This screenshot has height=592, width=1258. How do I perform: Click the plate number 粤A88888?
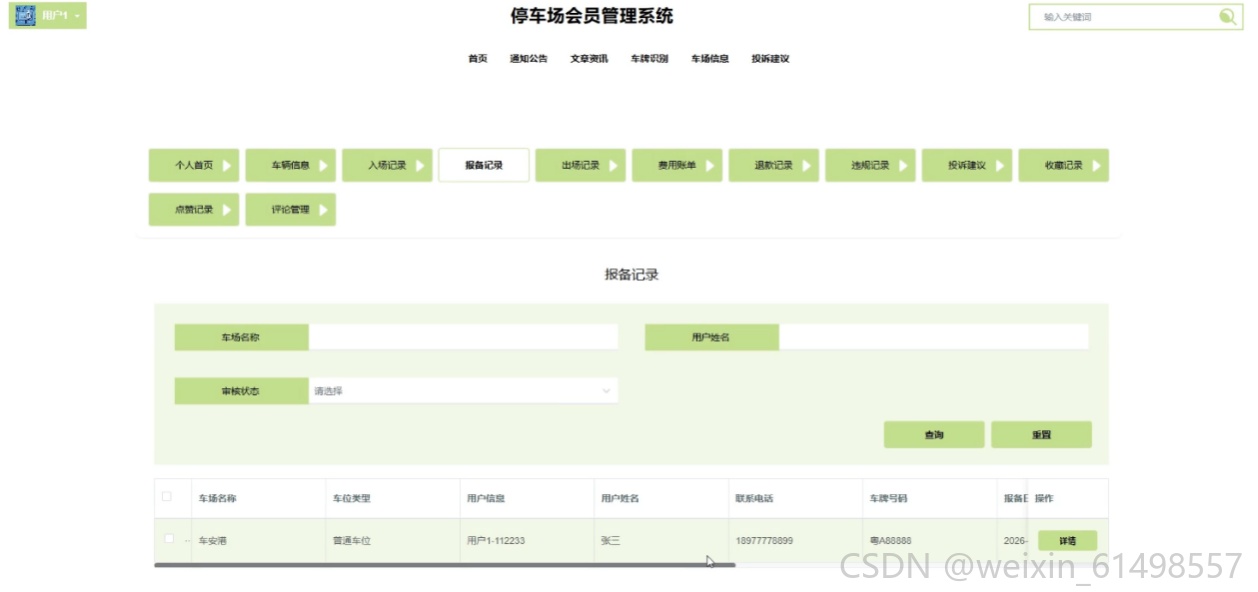(890, 541)
